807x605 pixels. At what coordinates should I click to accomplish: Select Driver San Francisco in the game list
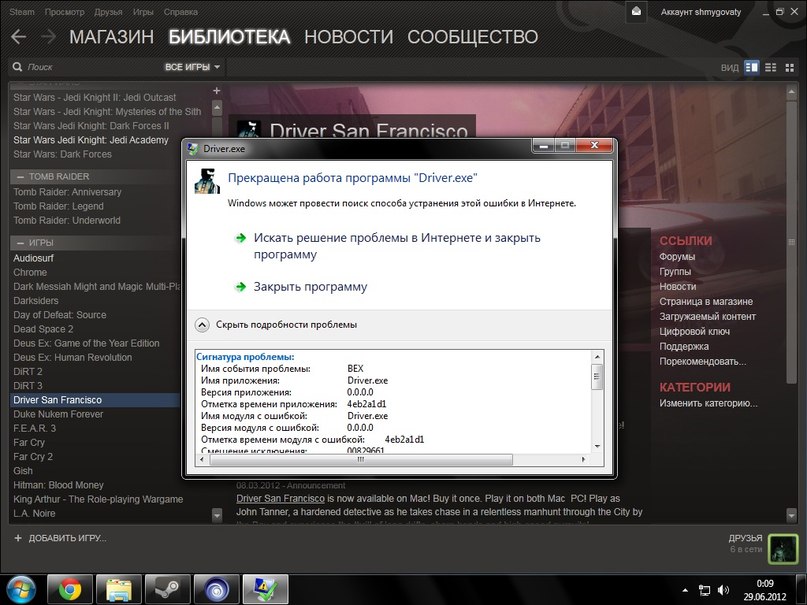[95, 400]
